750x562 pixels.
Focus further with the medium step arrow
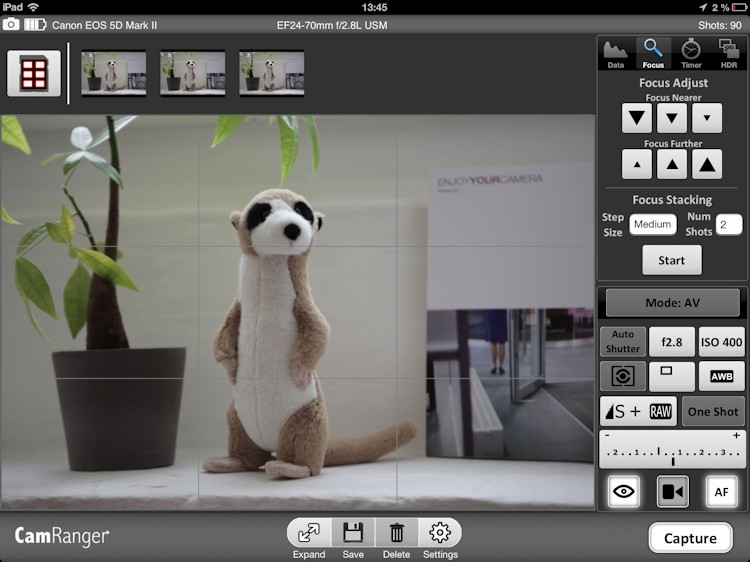(672, 164)
